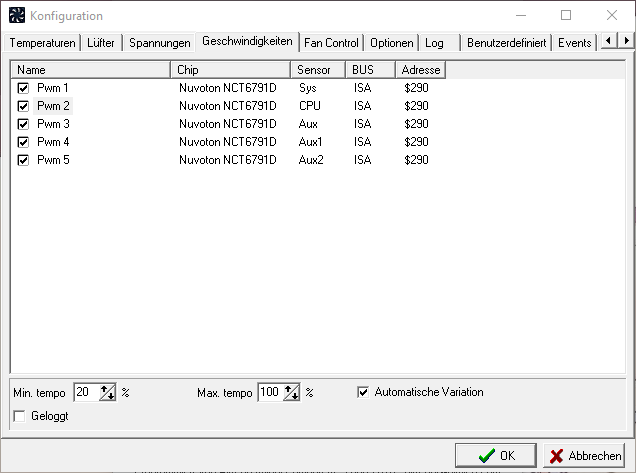Uncheck the Pwm 2 checkbox
The height and width of the screenshot is (473, 636).
[x=23, y=106]
